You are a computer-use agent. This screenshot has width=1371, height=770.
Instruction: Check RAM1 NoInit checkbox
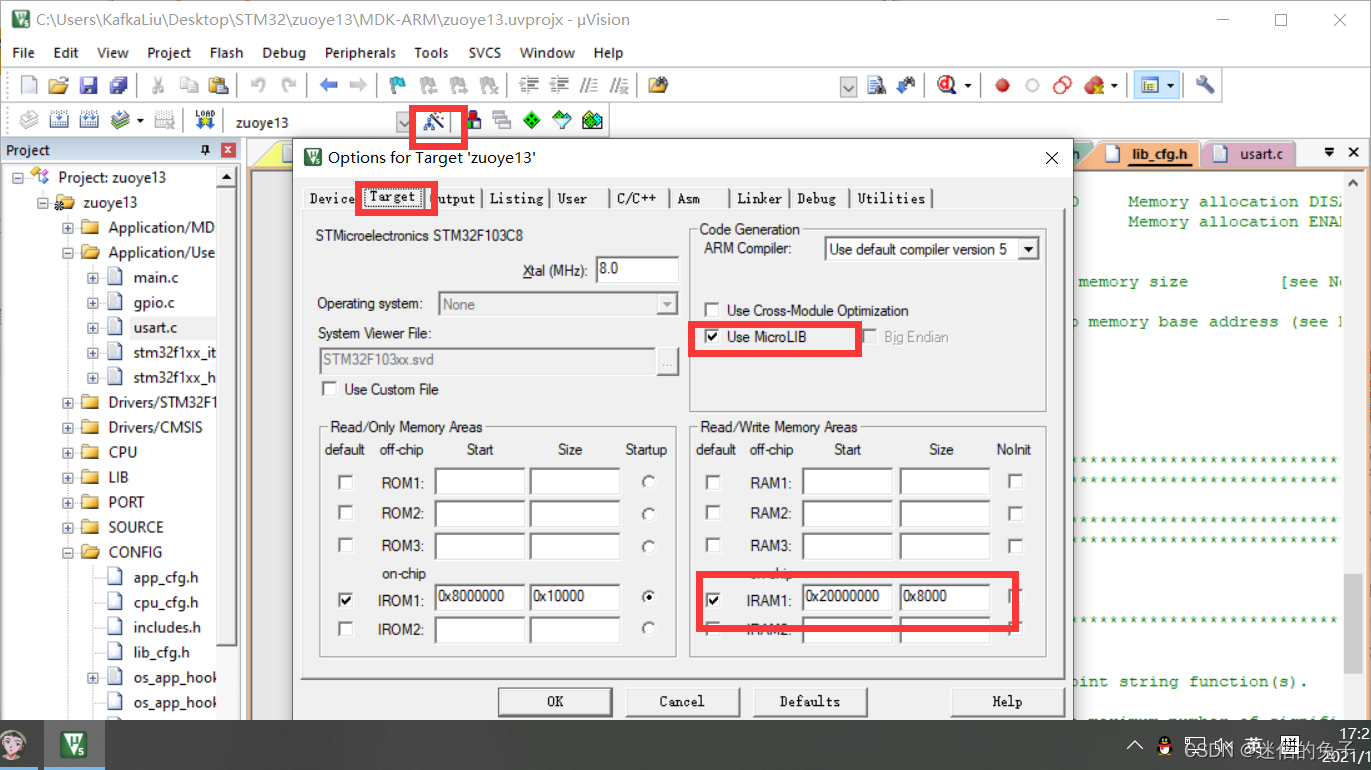1015,482
